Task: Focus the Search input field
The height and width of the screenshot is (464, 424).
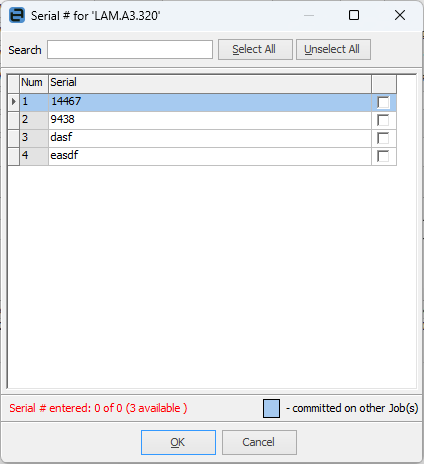Action: pyautogui.click(x=130, y=50)
